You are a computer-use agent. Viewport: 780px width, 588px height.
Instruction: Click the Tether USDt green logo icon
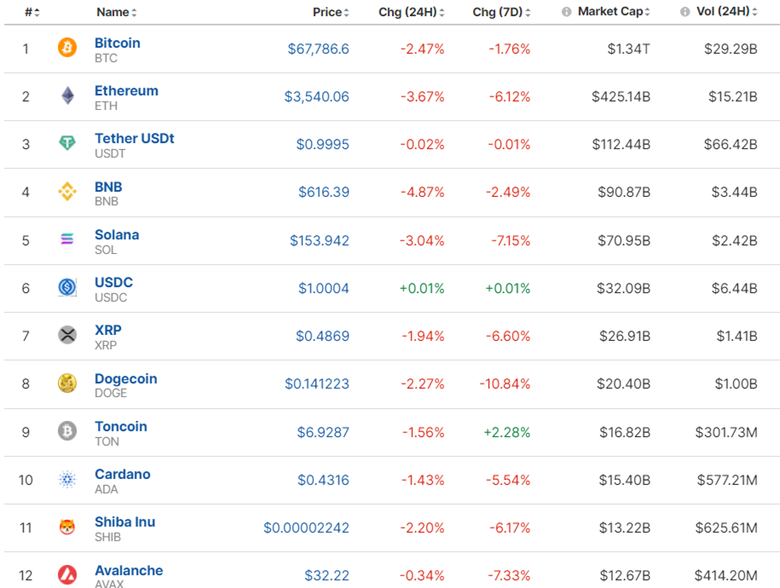[67, 143]
